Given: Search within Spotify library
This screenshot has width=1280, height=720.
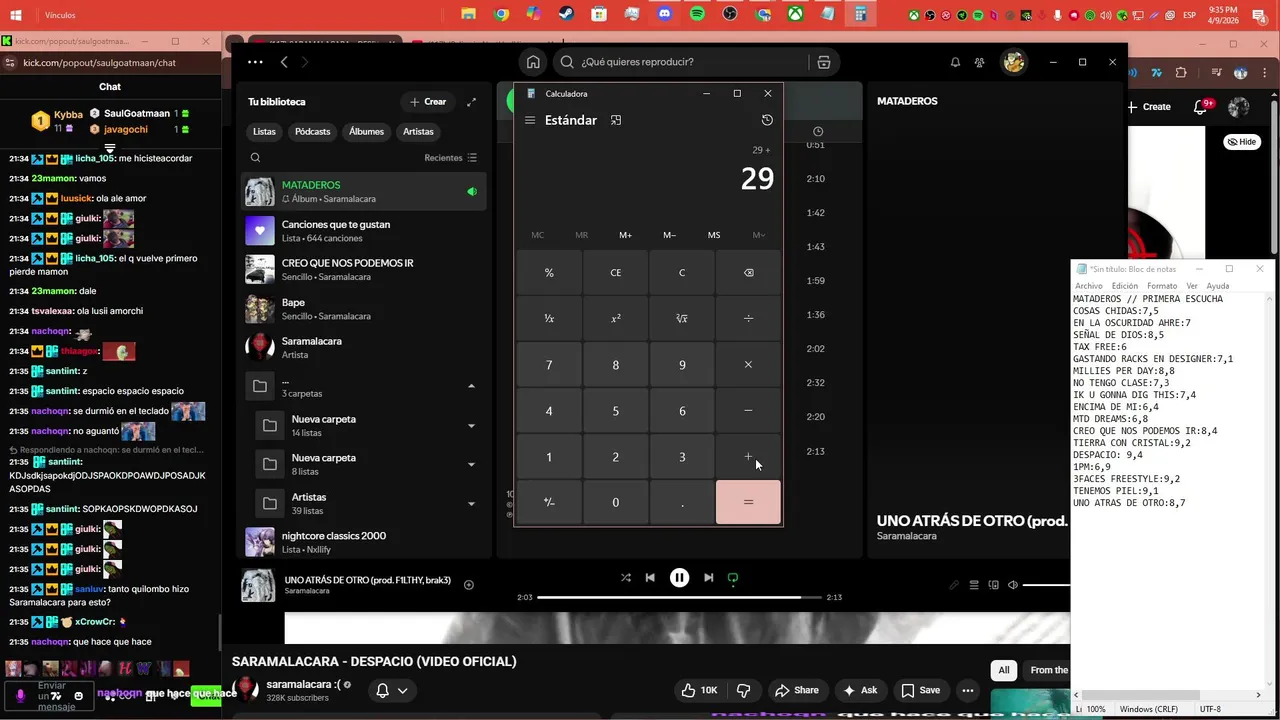Looking at the screenshot, I should [256, 158].
